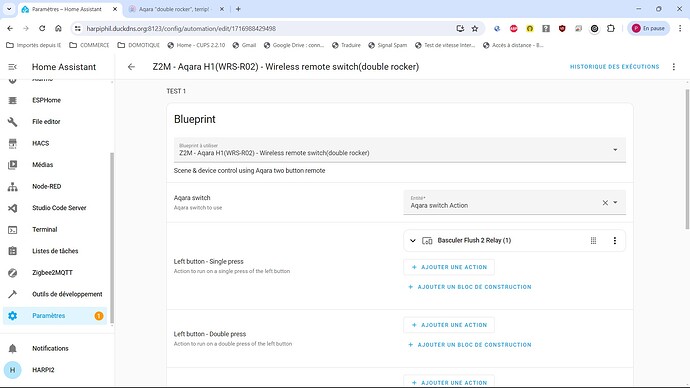This screenshot has width=690, height=388.
Task: Open Aqara switch entity dropdown arrow
Action: (x=616, y=202)
